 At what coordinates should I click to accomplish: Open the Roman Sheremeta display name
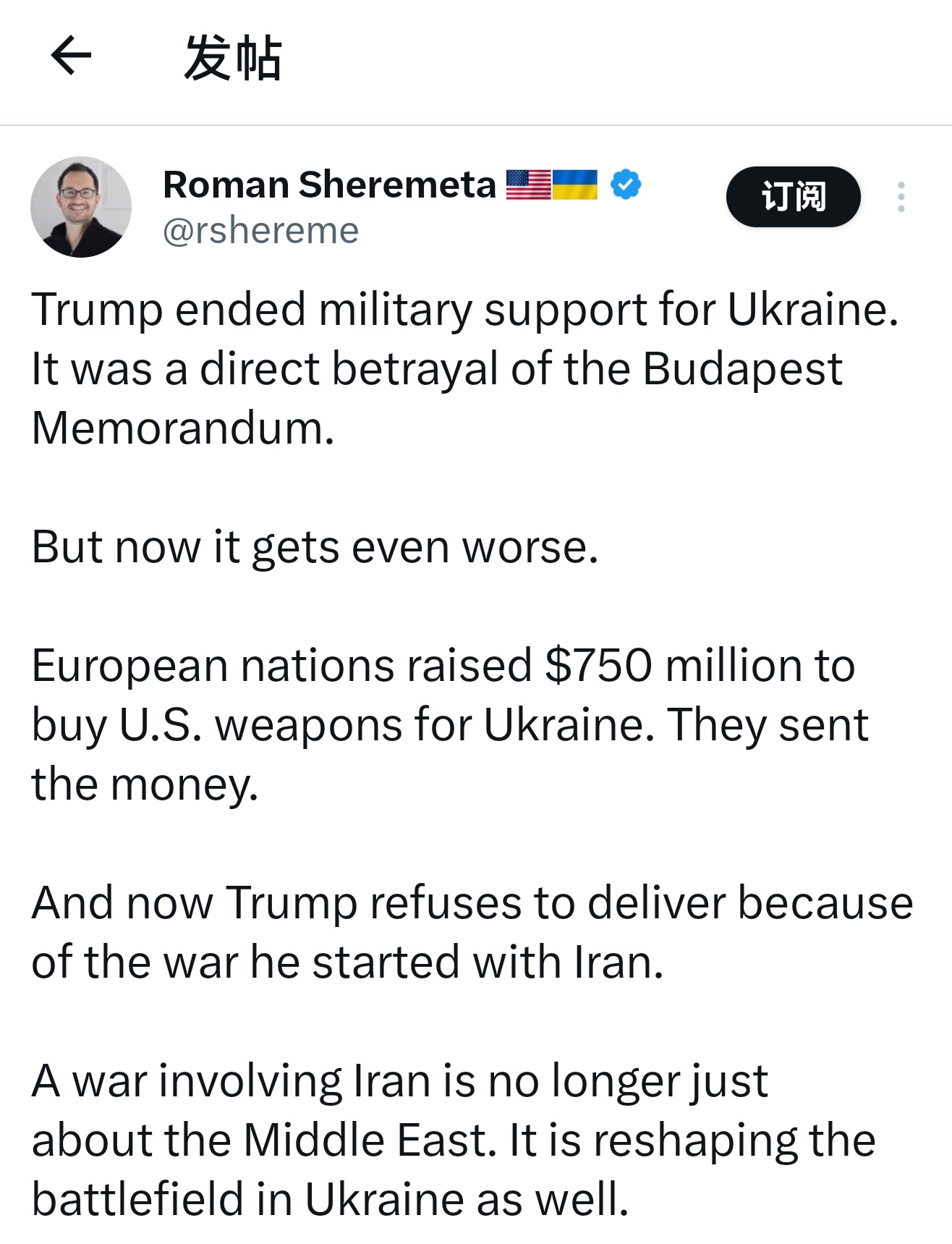coord(329,185)
